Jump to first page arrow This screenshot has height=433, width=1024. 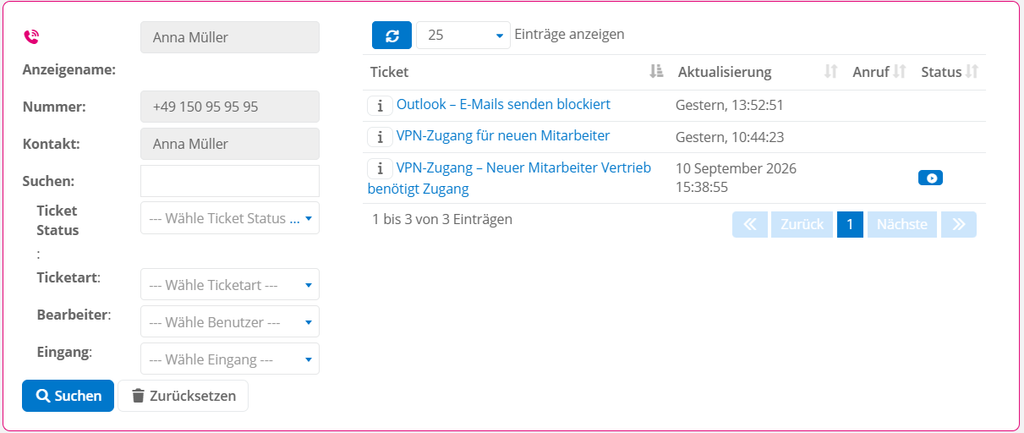click(750, 225)
